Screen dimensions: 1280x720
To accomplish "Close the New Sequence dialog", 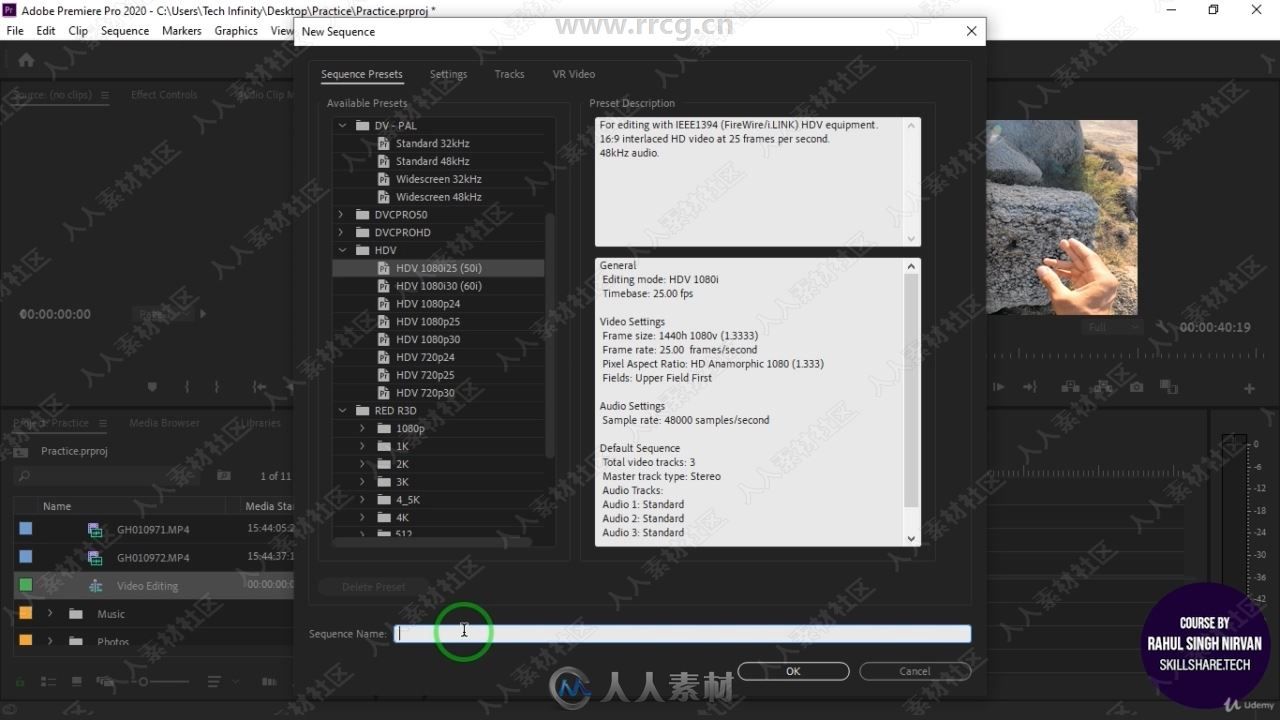I will 971,31.
